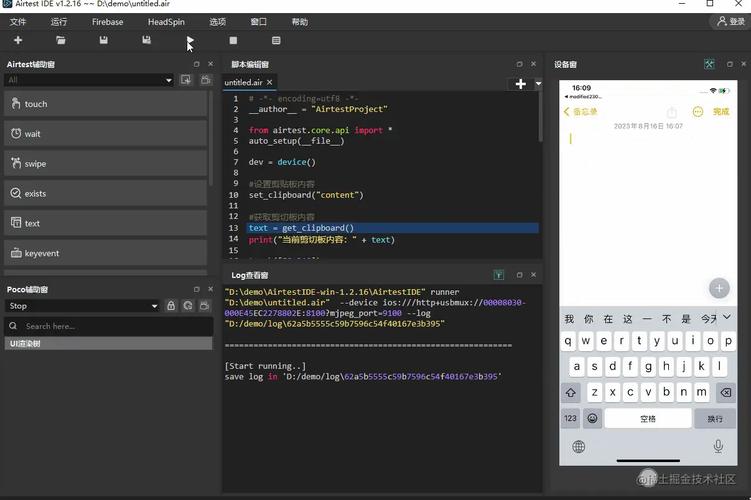Toggle the Log viewer filter icon
Viewport: 751px width, 500px height.
pos(499,275)
